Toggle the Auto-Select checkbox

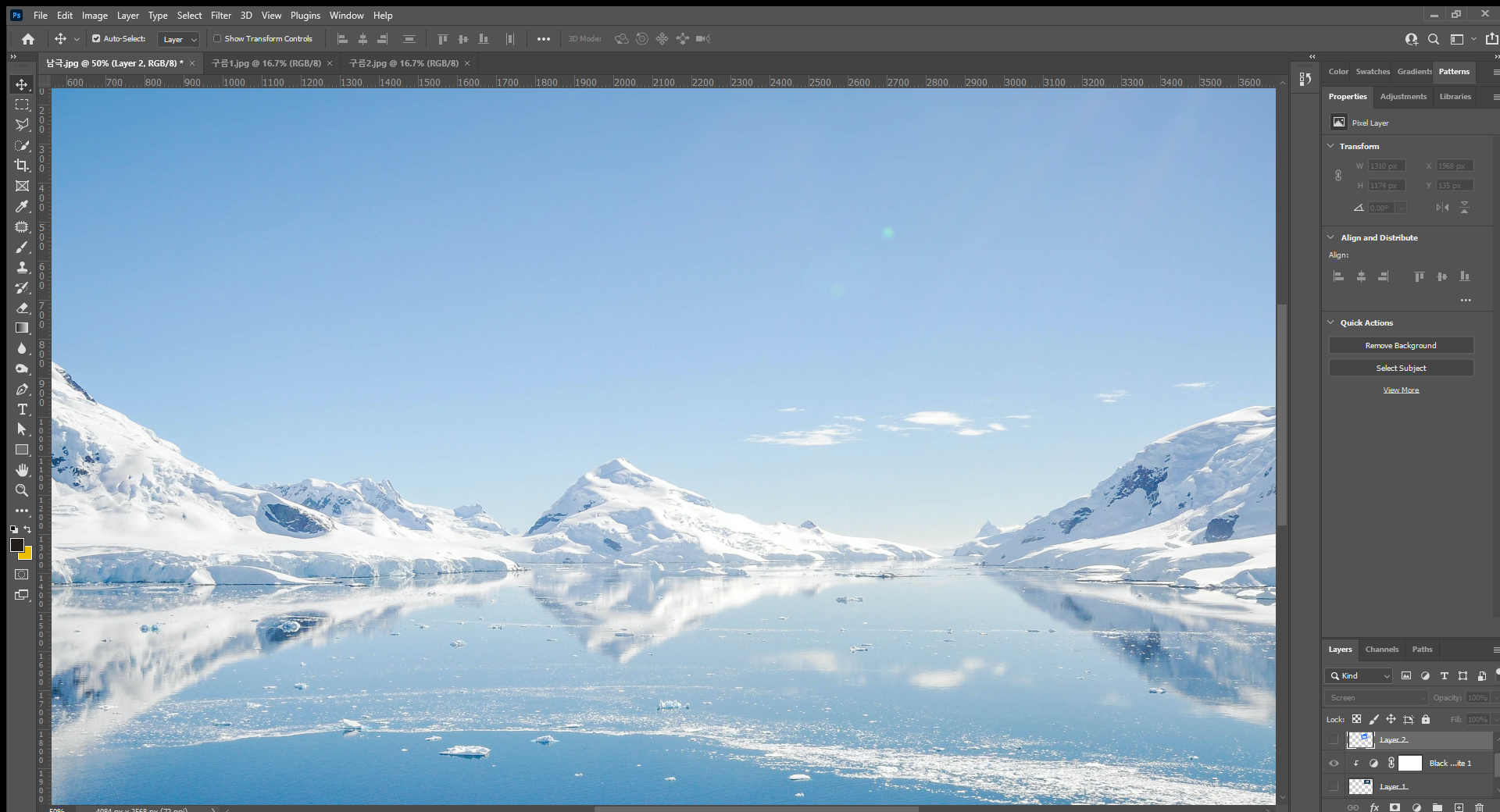point(96,38)
